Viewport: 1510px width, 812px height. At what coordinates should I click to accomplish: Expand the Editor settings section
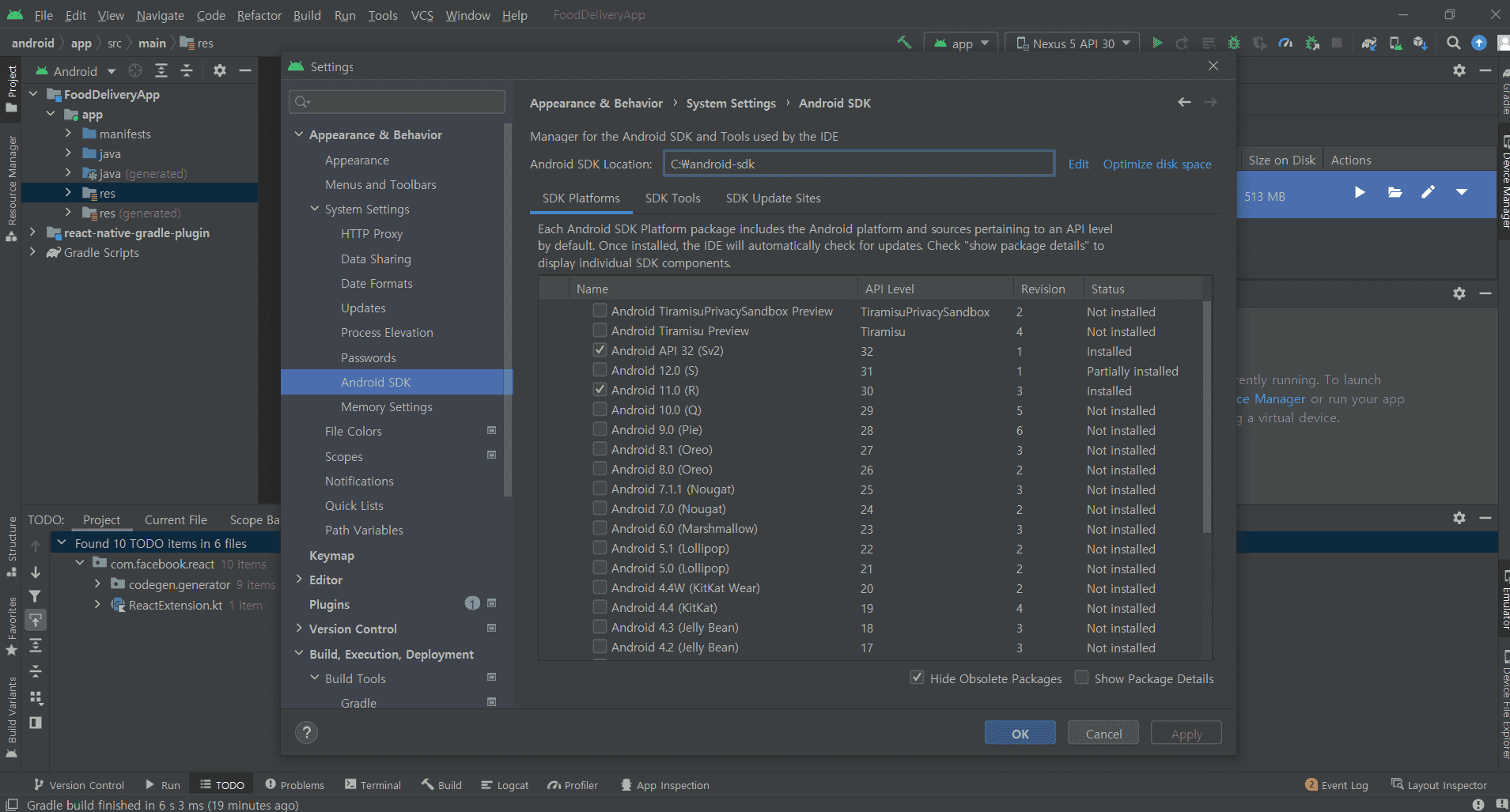click(x=299, y=580)
